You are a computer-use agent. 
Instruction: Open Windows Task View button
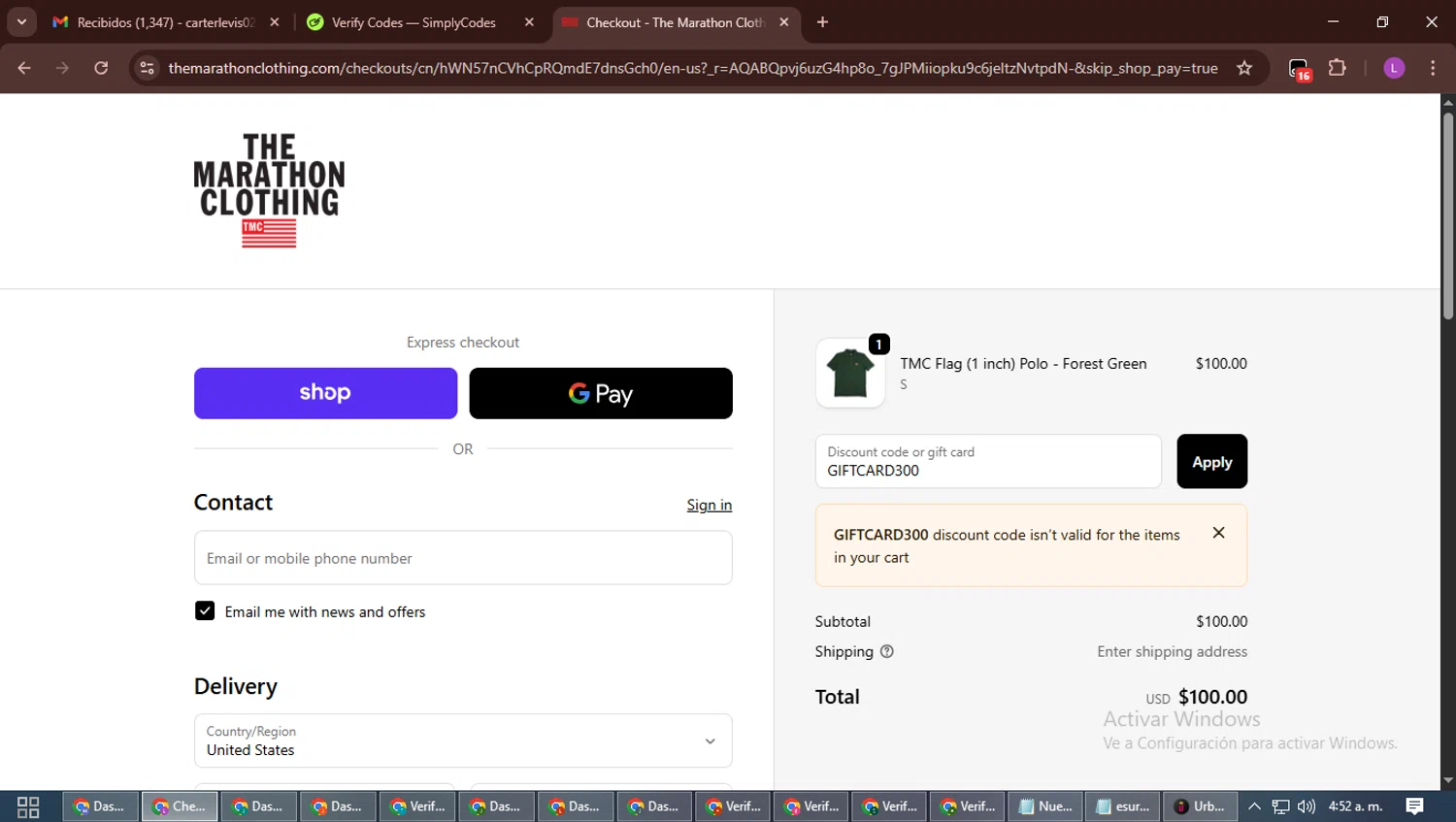tap(28, 806)
